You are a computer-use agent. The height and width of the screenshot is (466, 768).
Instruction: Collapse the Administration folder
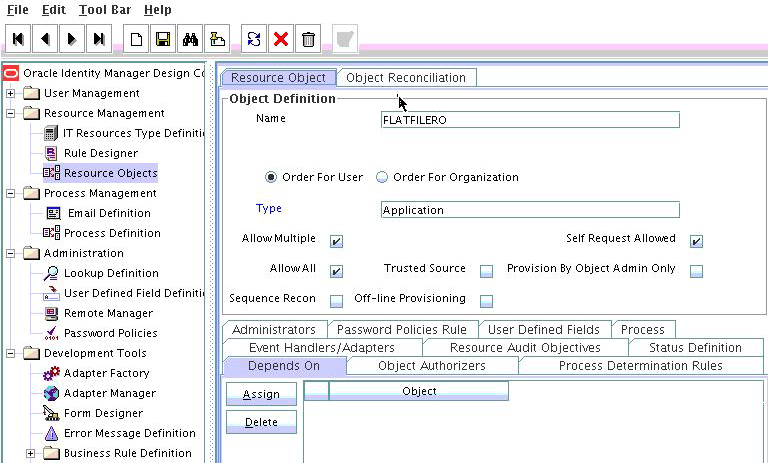point(11,253)
